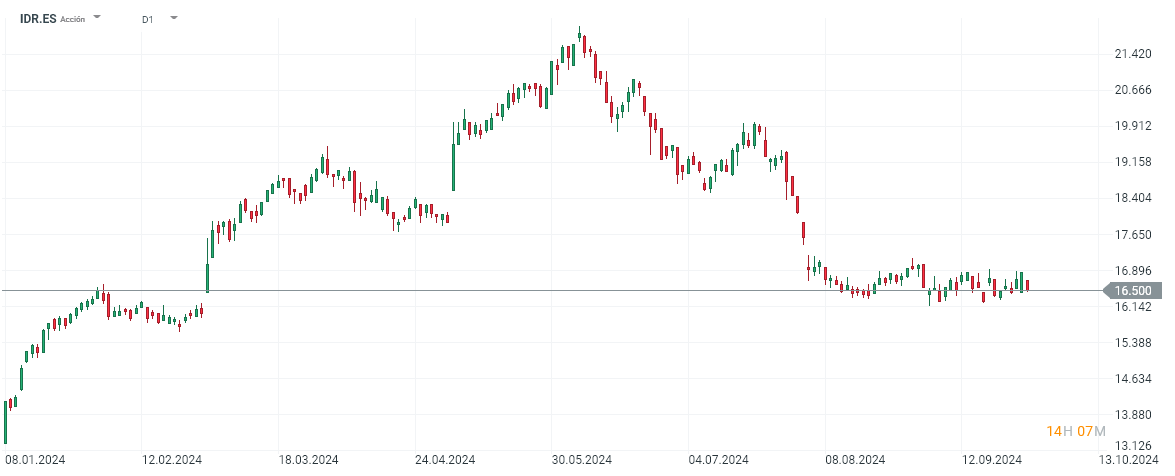Screen dimensions: 1175x476
Task: Click the IDR.ES symbol name
Action: pyautogui.click(x=38, y=18)
